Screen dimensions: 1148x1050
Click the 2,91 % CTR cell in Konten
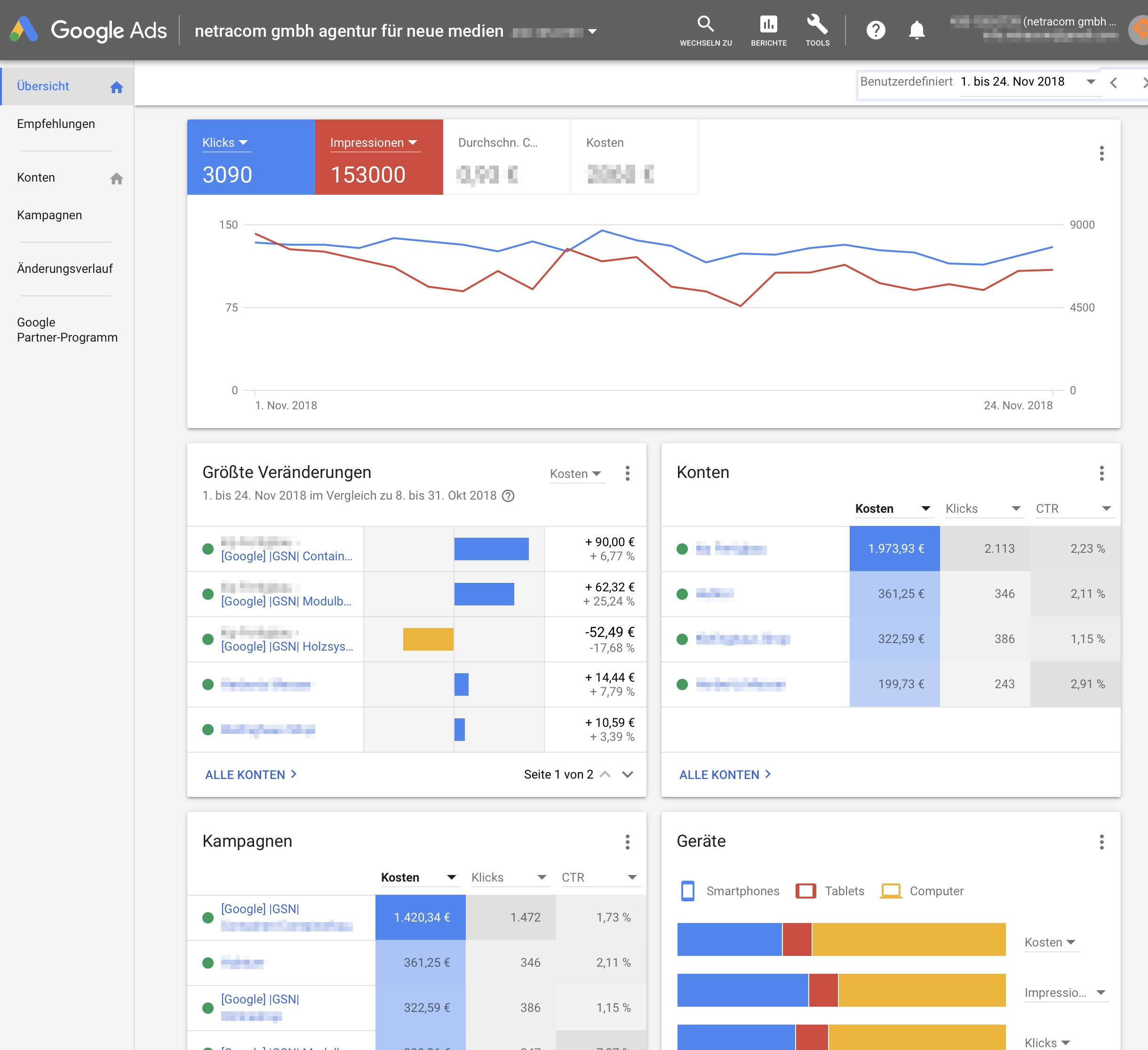click(1075, 684)
